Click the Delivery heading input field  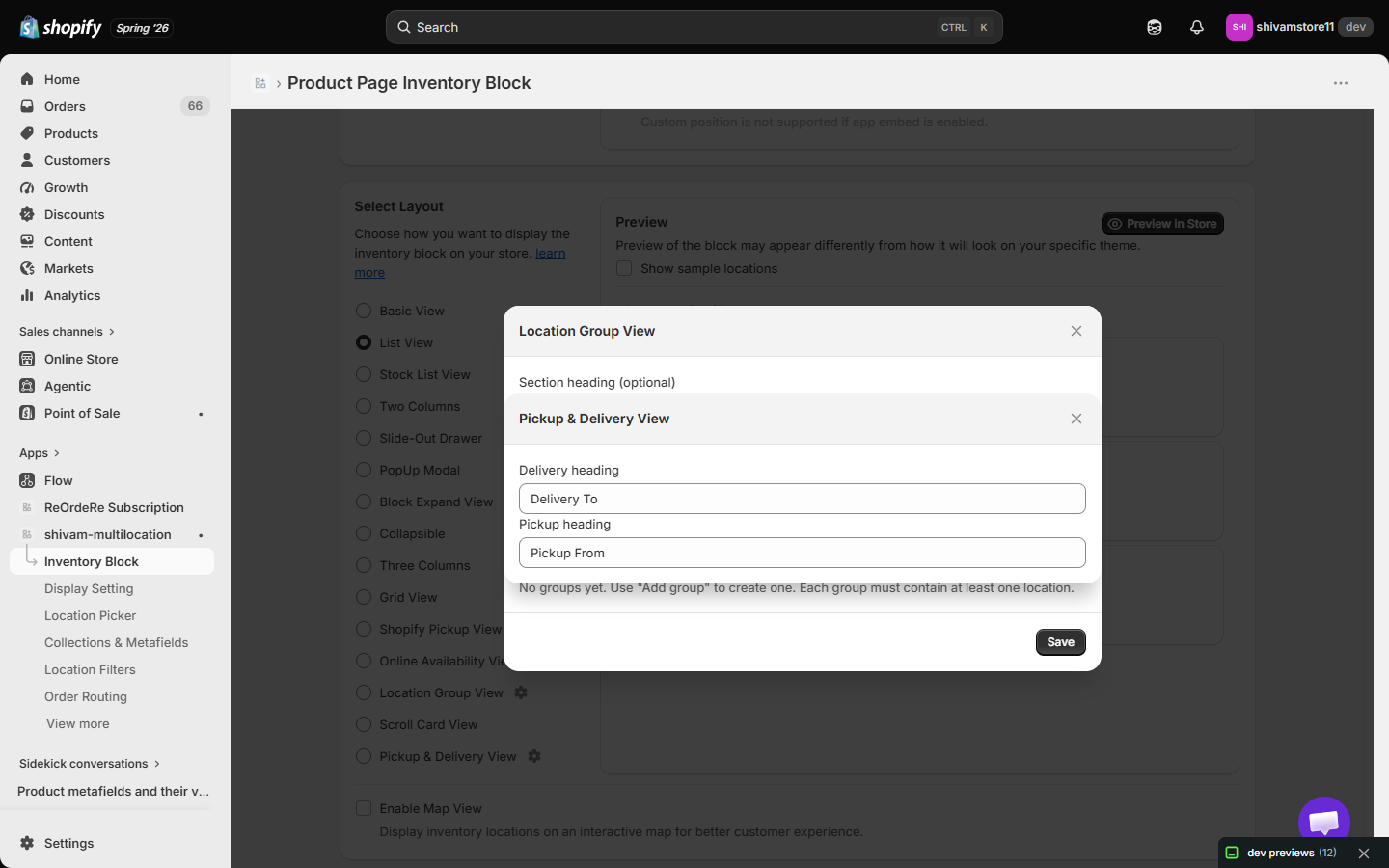point(803,499)
